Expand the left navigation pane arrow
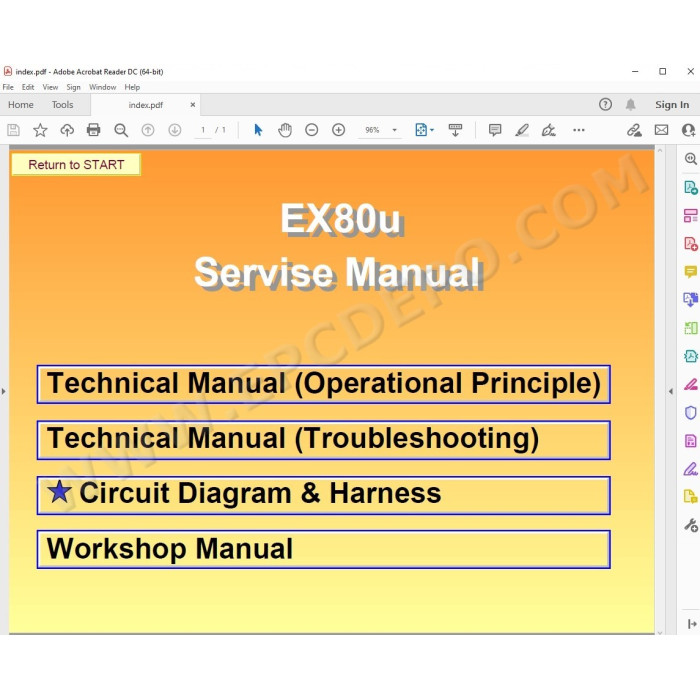700x700 pixels. tap(4, 392)
